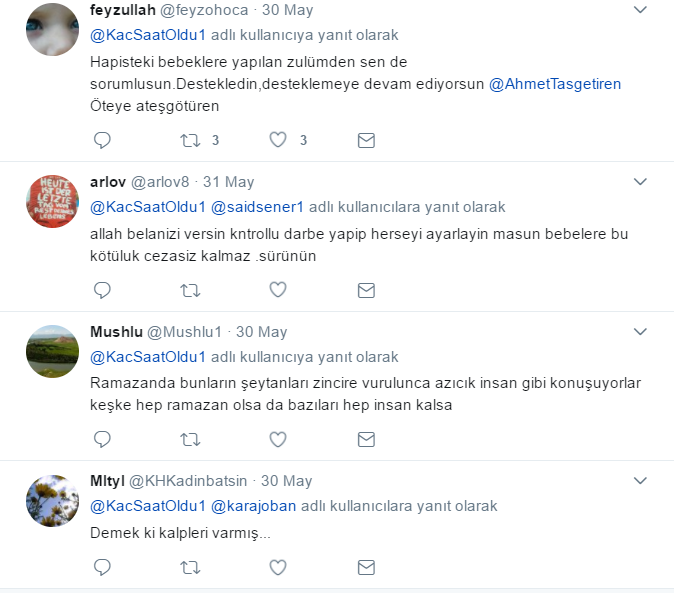This screenshot has width=674, height=593.
Task: Retweet feyzullah's tweet about Hapisteki bebekler
Action: [x=190, y=140]
